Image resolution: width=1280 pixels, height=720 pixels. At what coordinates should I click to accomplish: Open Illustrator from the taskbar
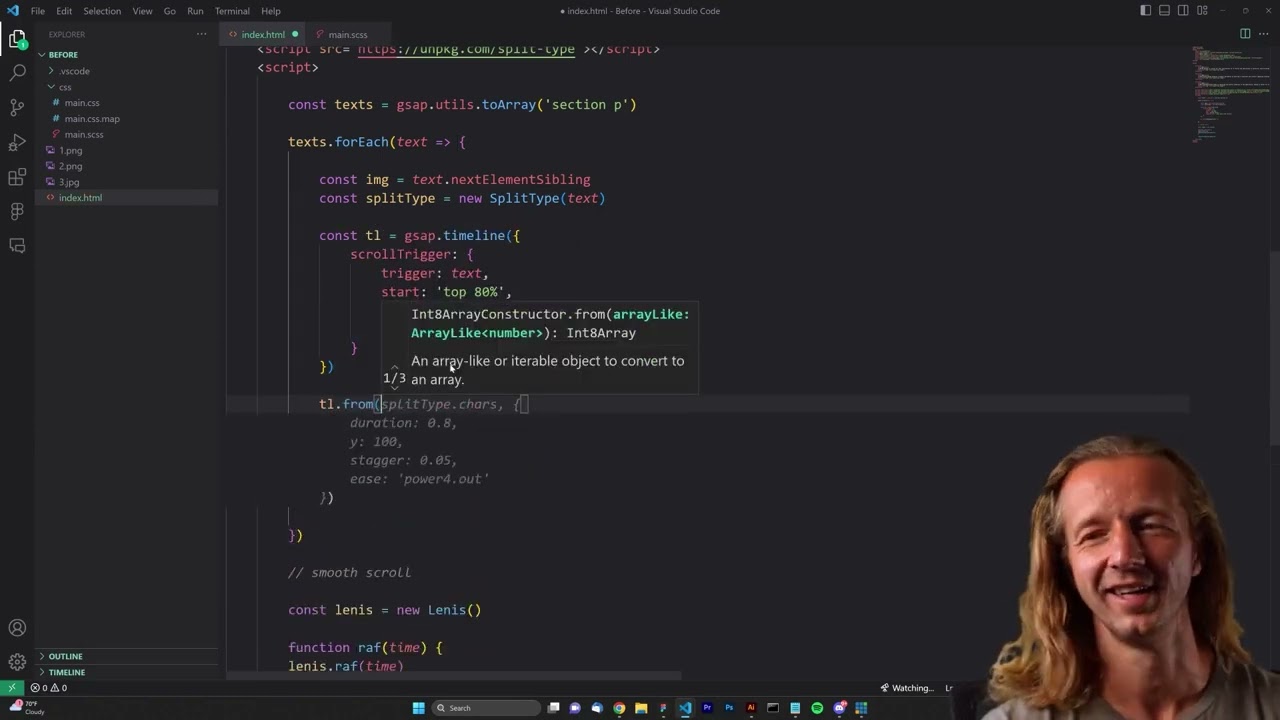(x=751, y=708)
